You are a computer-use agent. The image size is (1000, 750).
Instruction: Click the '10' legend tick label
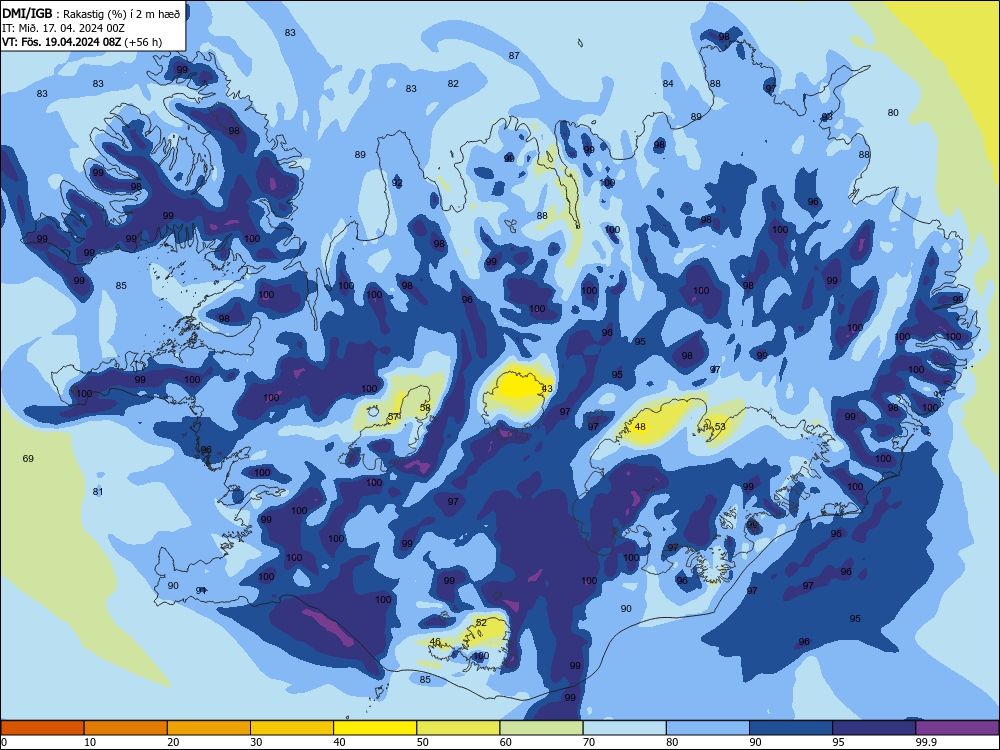tap(90, 742)
